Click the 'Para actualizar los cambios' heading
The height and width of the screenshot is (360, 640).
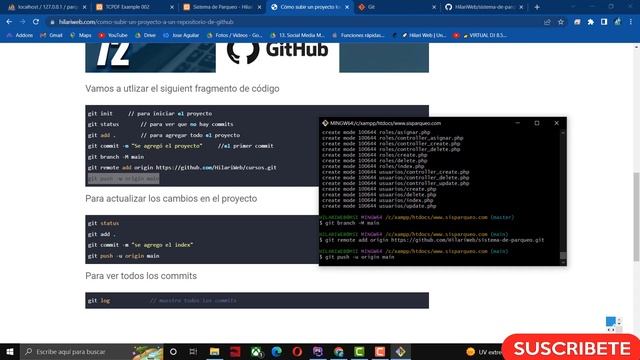tap(171, 199)
